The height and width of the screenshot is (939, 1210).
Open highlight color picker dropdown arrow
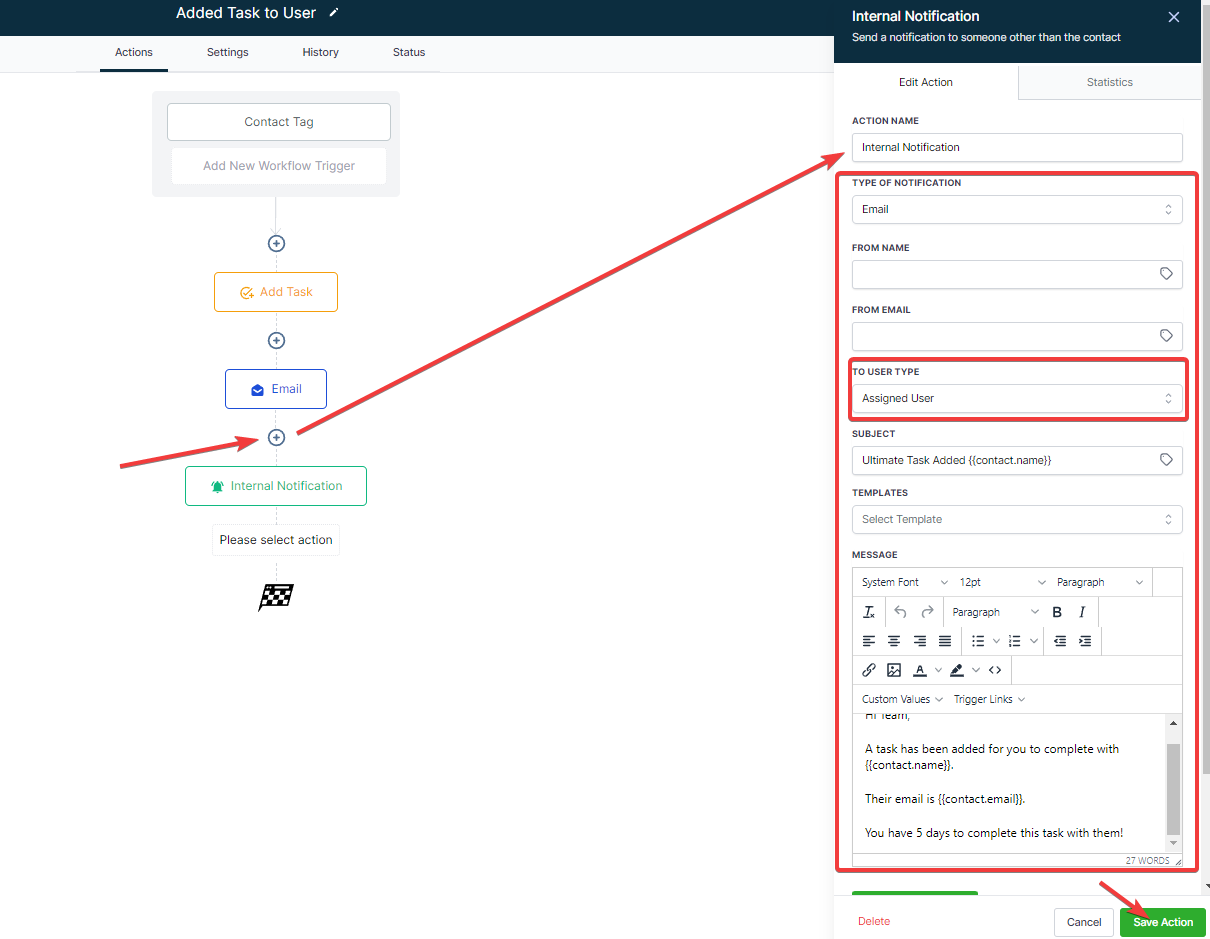point(976,670)
